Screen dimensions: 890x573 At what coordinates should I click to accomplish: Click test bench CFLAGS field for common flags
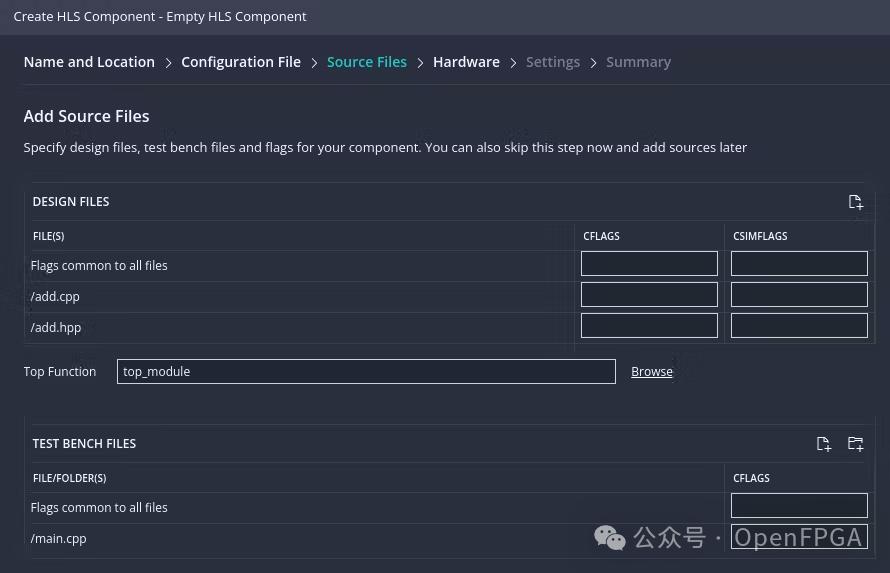coord(799,506)
